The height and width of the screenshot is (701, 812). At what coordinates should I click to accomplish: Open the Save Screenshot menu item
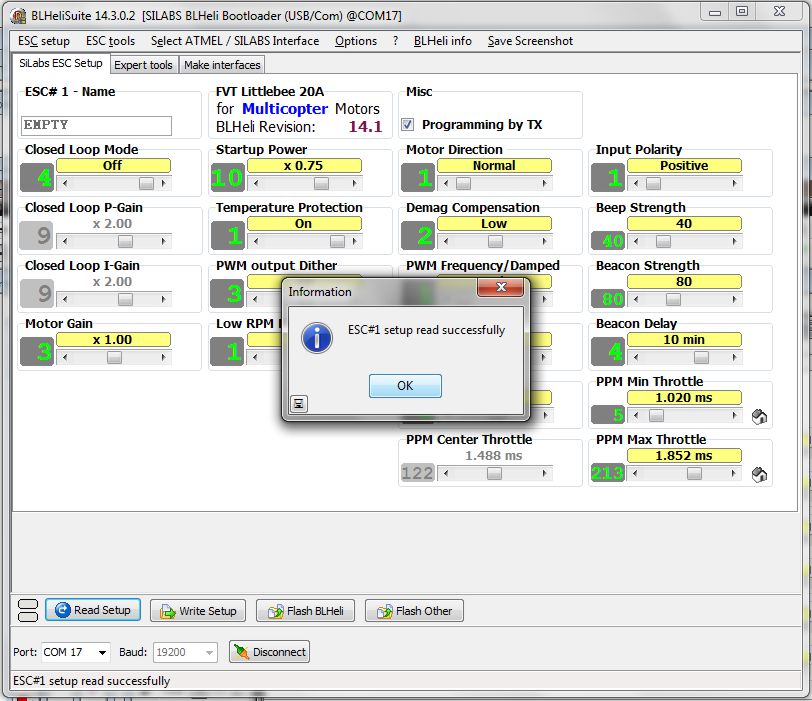530,41
